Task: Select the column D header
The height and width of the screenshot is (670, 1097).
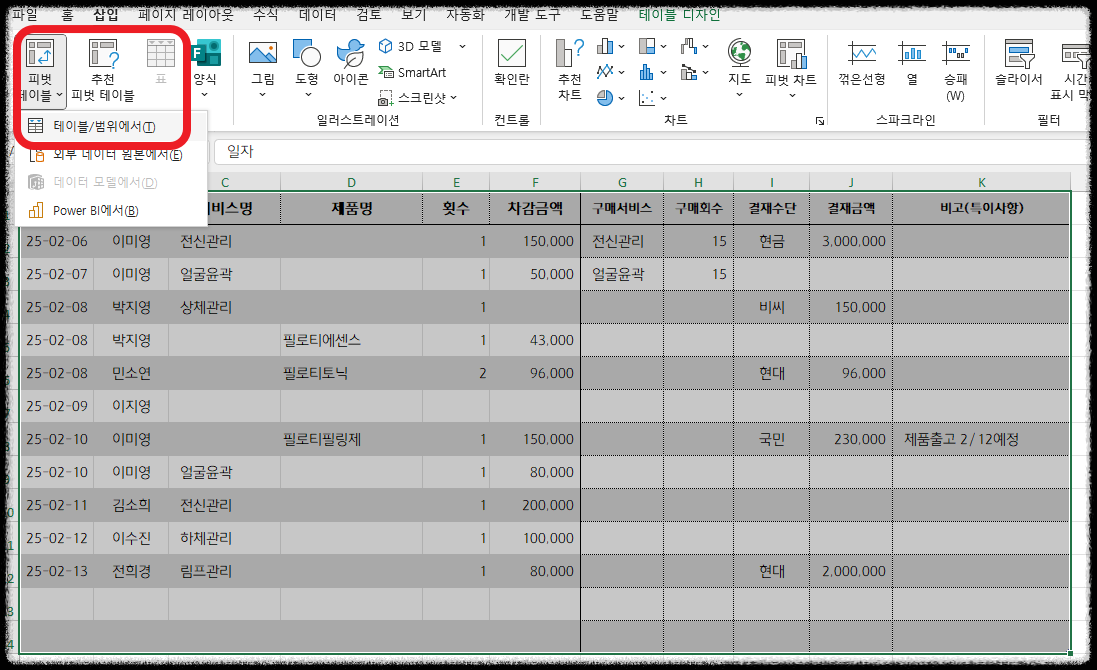Action: tap(351, 183)
